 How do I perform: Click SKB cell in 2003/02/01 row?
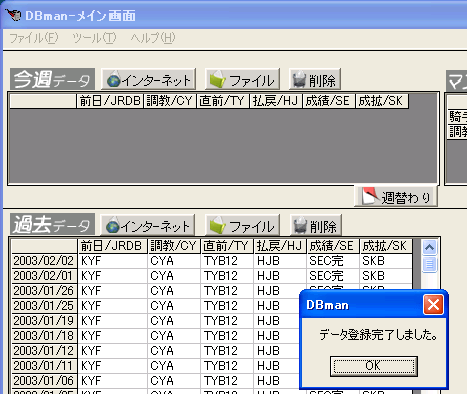[x=386, y=276]
